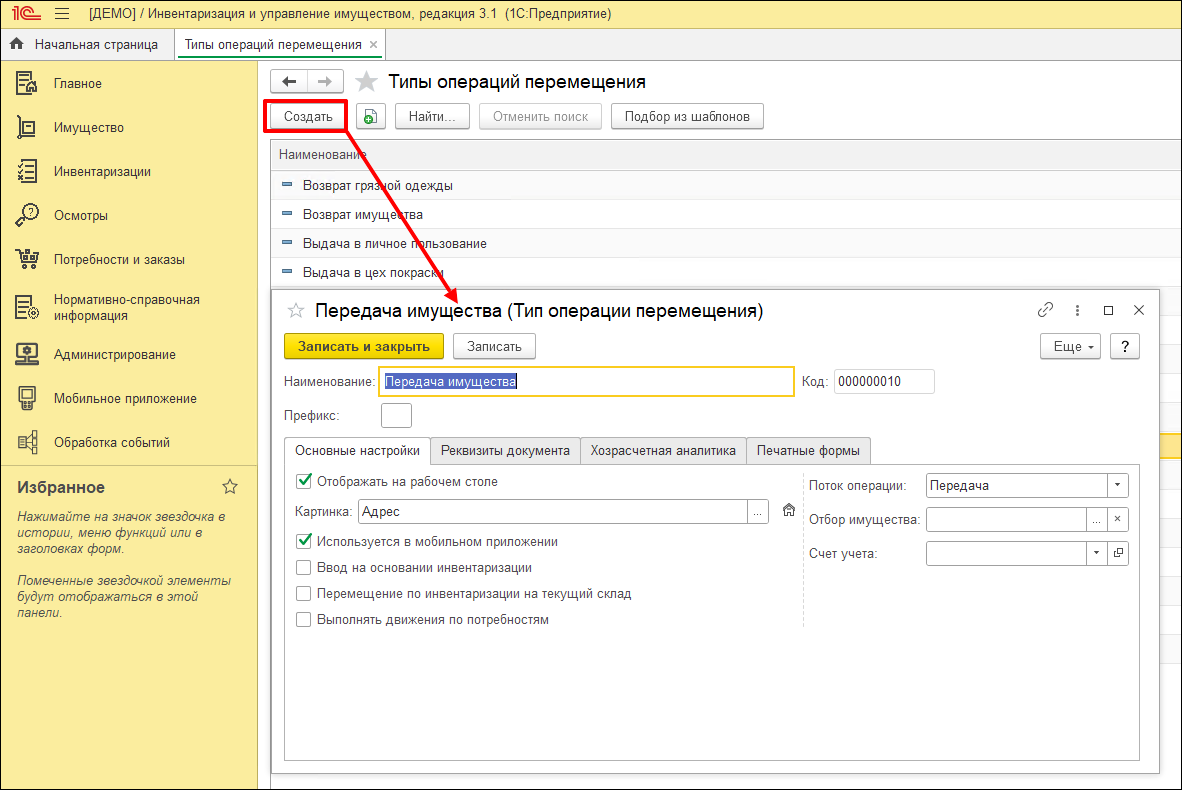Screen dimensions: 1182x790
Task: Click the Наименование column header
Action: [726, 155]
